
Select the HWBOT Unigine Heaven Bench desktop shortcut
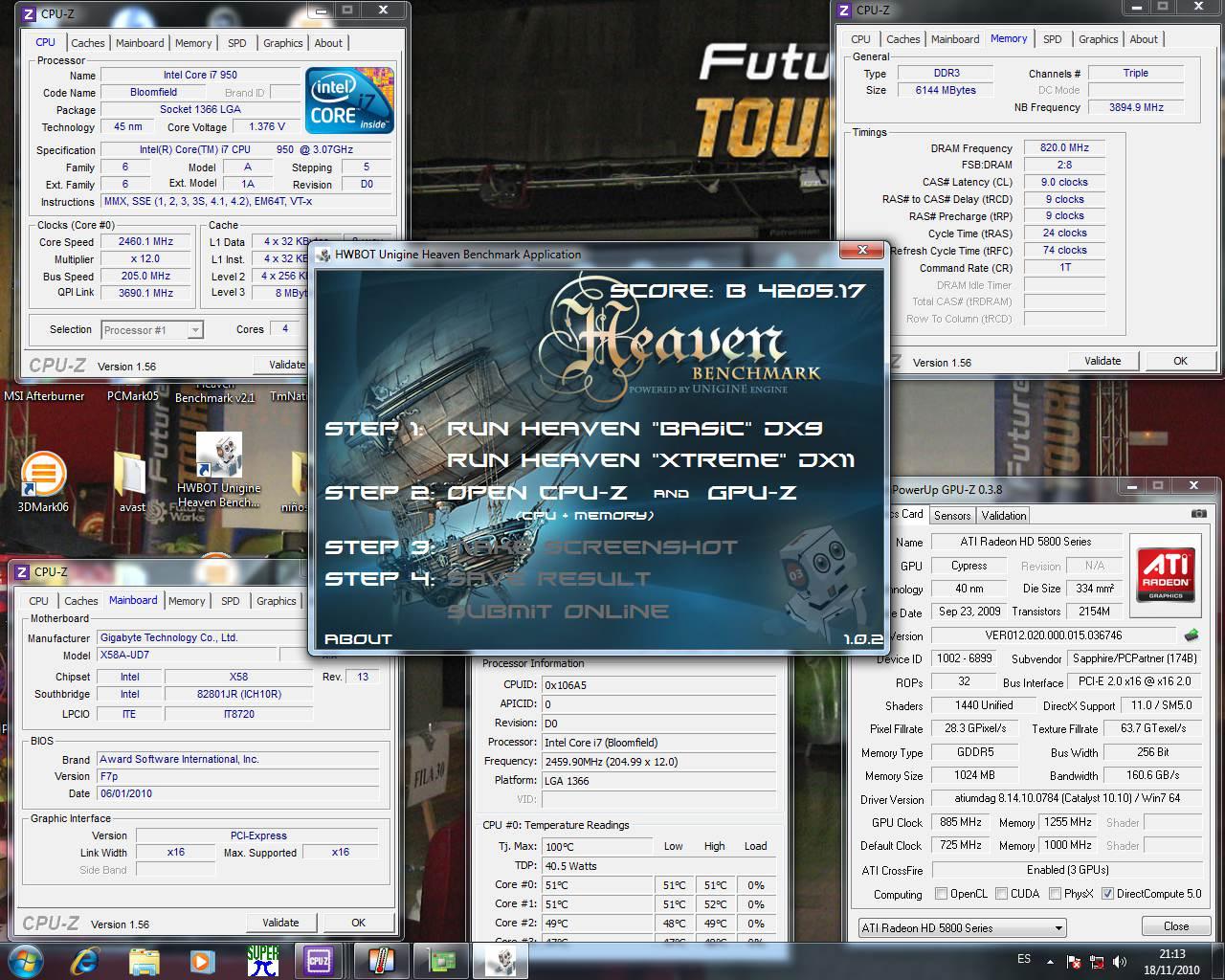click(x=218, y=469)
